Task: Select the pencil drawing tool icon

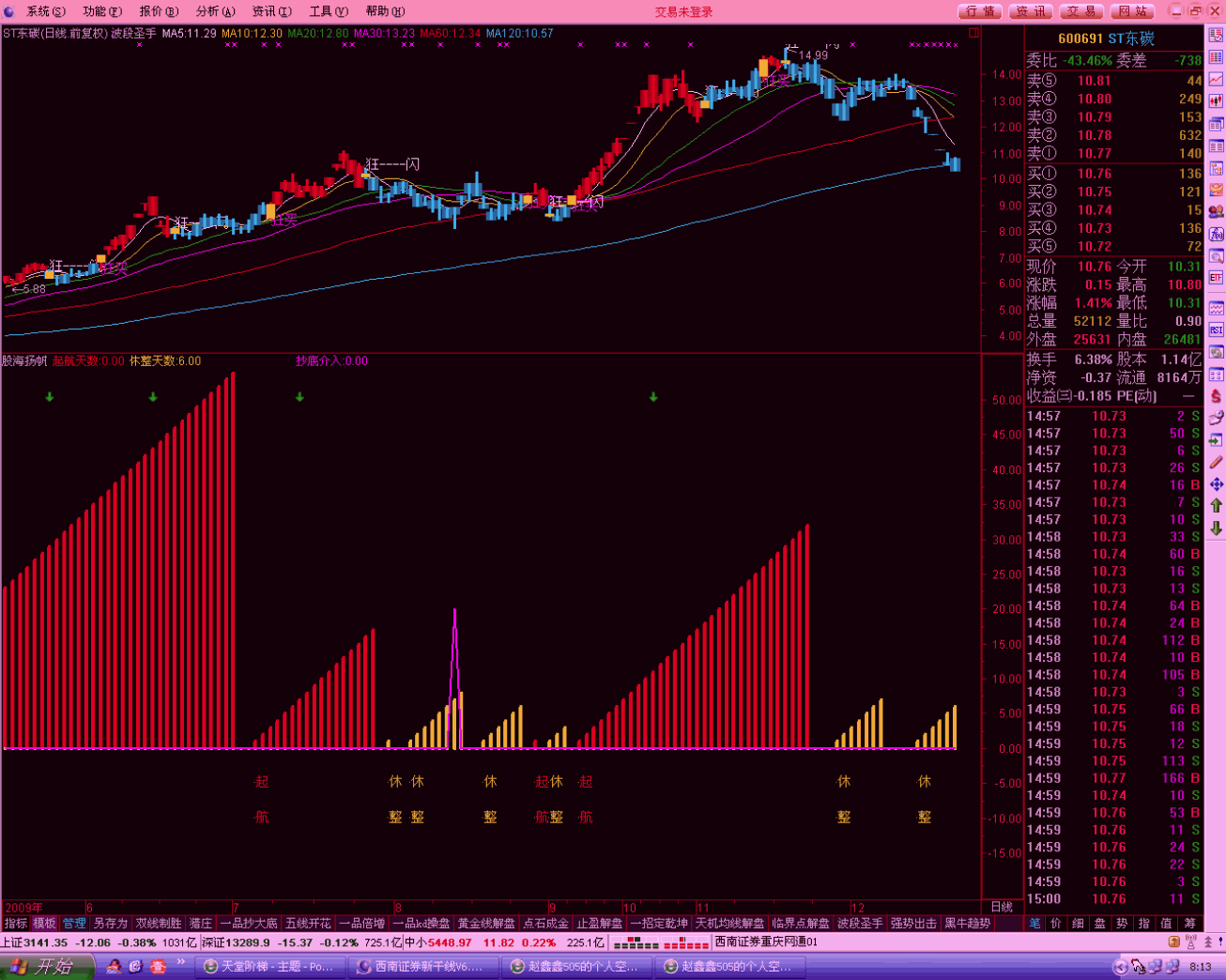Action: [x=1216, y=463]
